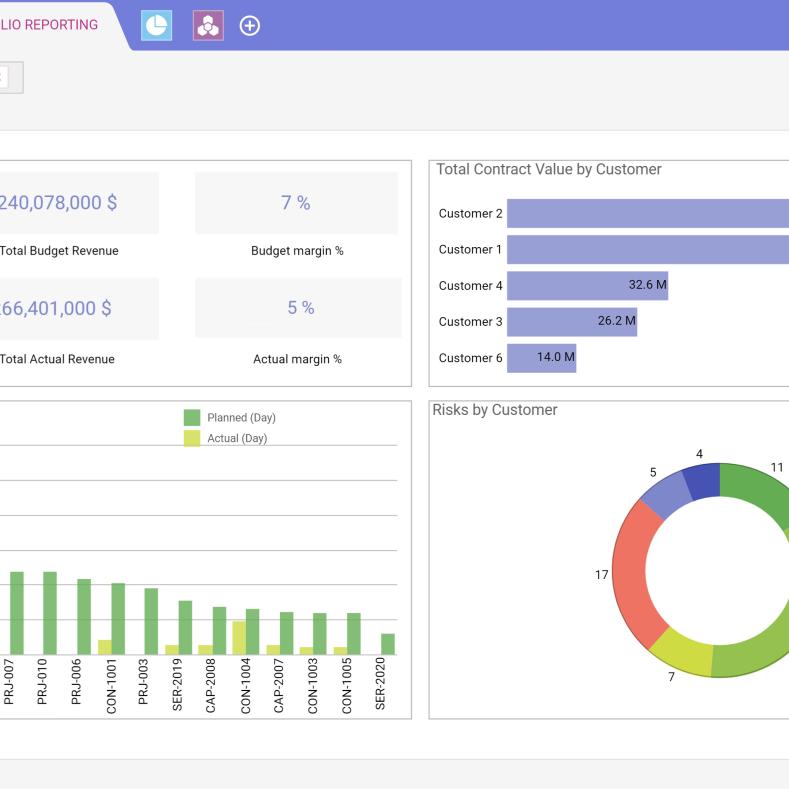The image size is (789, 789).
Task: Click the Total Budget Revenue value tile
Action: pos(70,203)
